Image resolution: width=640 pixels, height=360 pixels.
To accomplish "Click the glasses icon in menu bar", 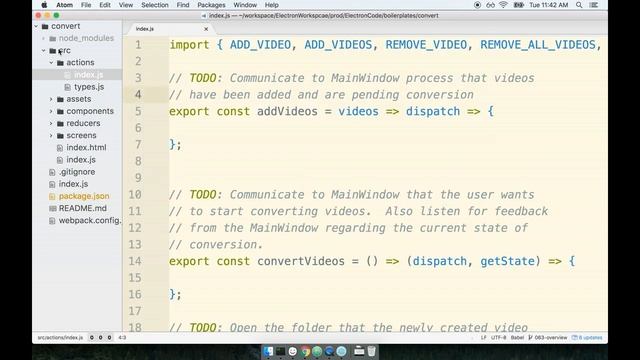I will [490, 5].
